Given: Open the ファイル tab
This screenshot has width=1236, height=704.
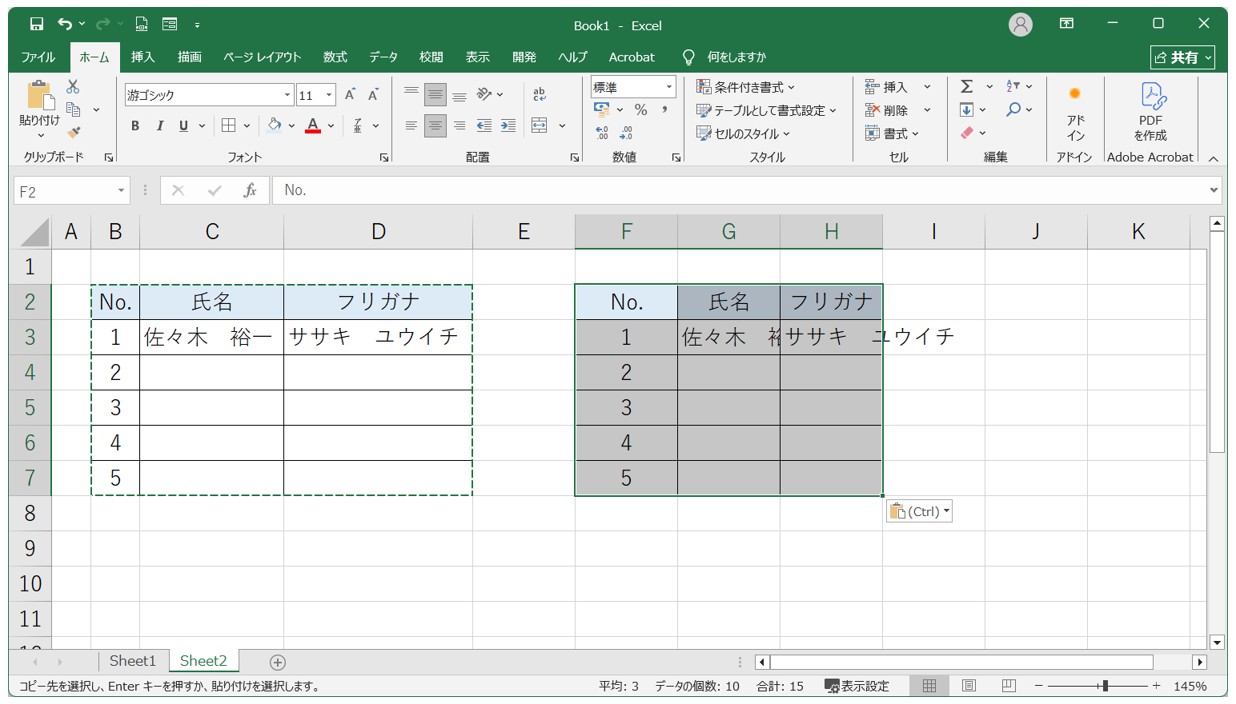Looking at the screenshot, I should (38, 57).
